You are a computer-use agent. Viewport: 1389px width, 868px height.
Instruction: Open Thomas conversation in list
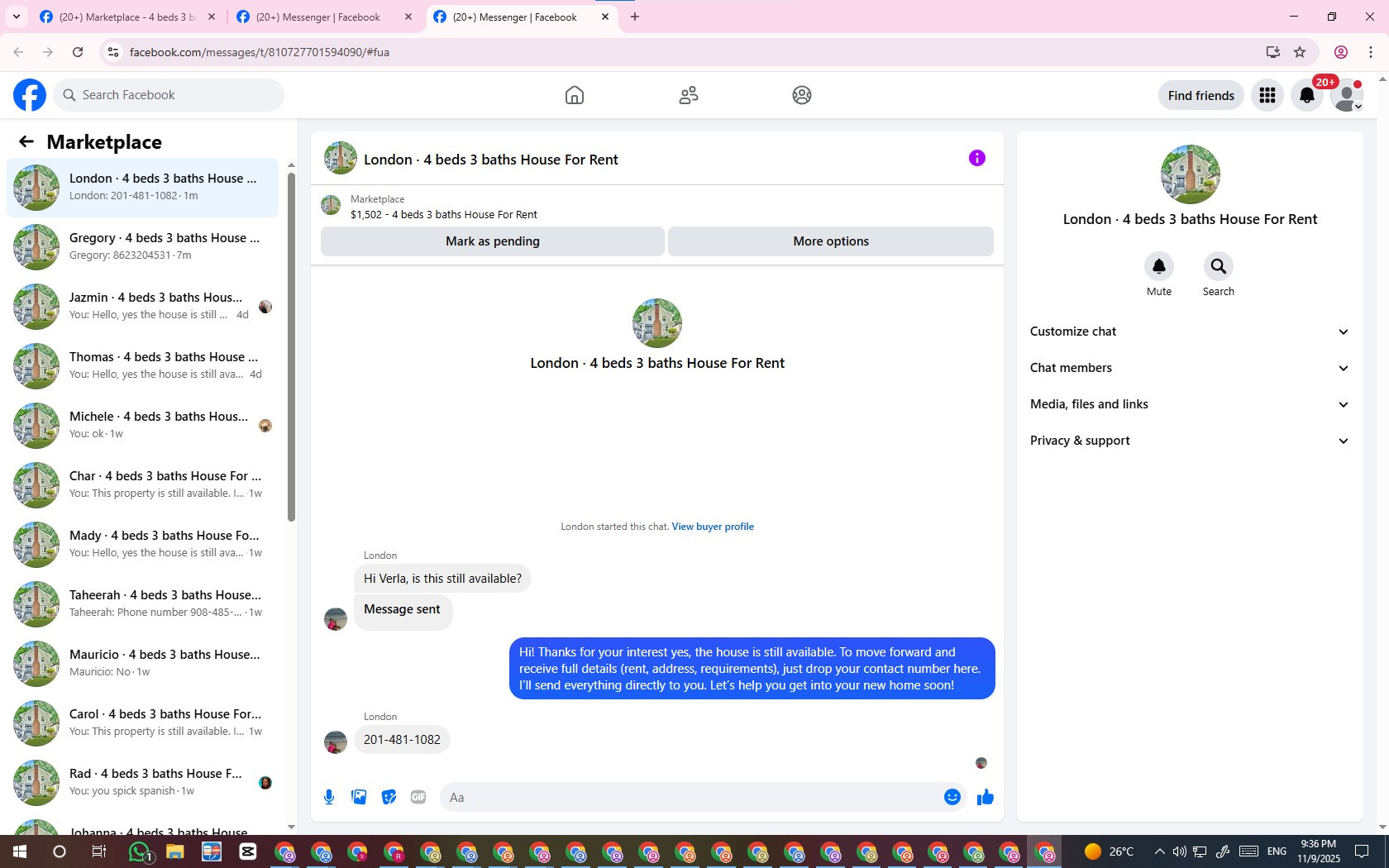pos(143,365)
